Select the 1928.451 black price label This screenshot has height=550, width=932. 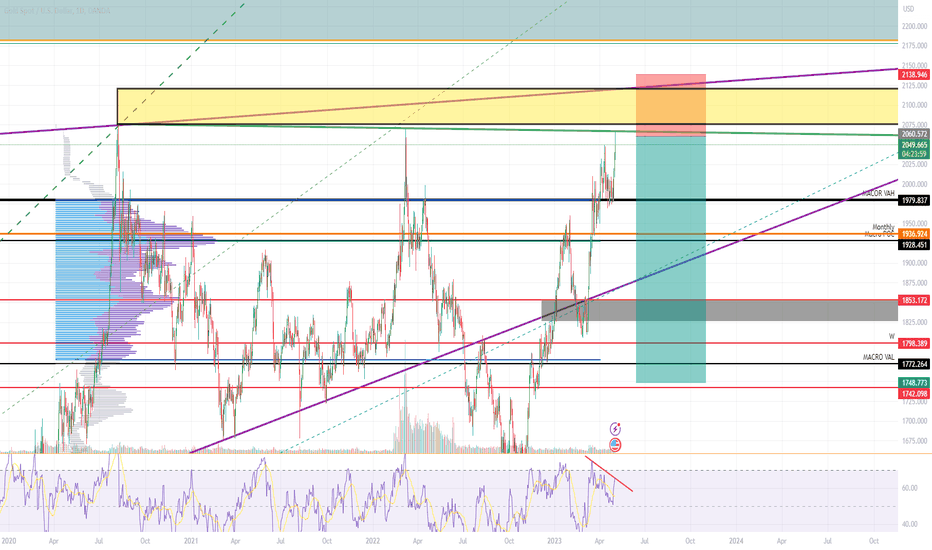pyautogui.click(x=914, y=245)
